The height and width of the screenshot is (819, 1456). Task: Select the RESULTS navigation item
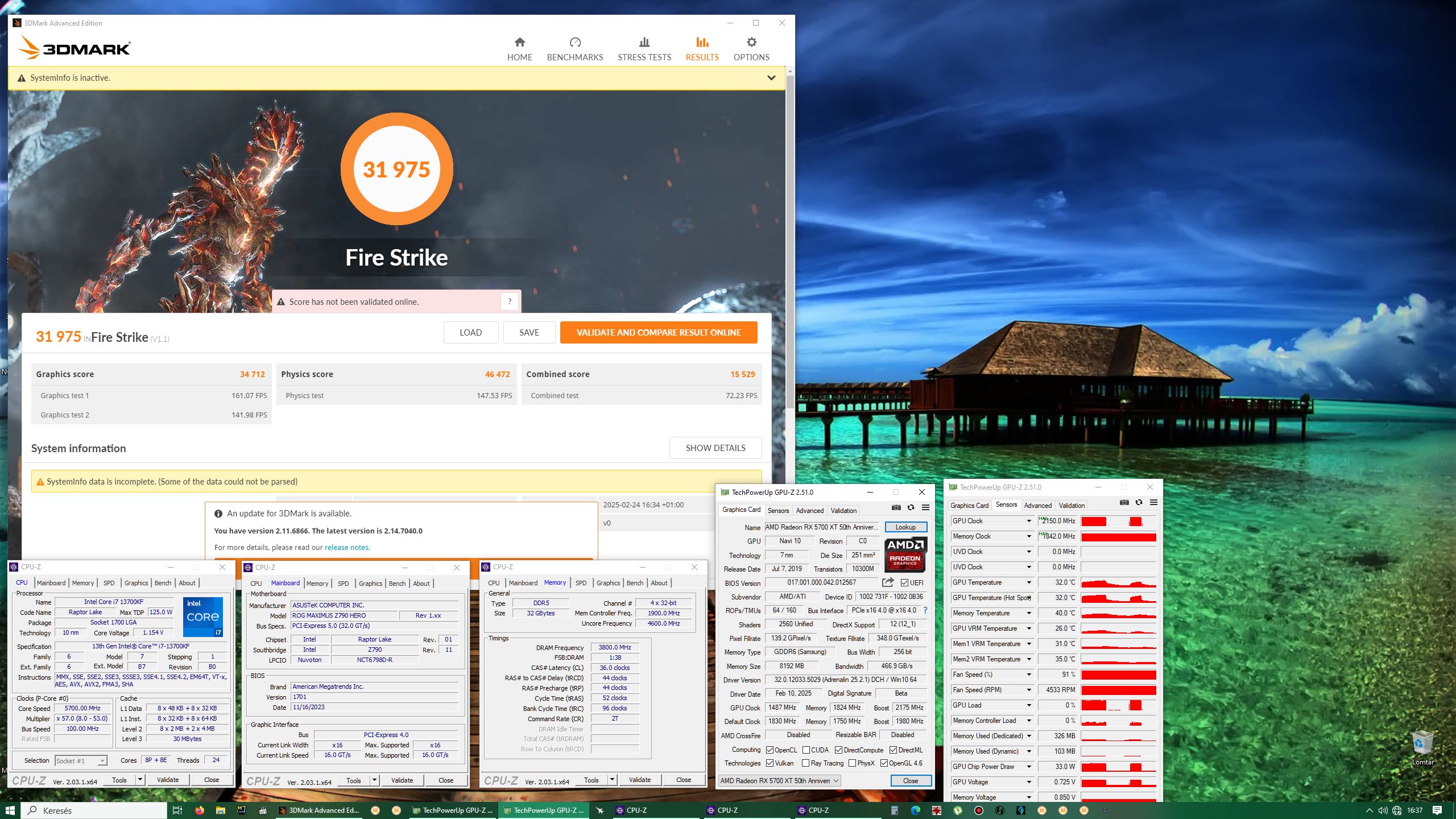[702, 49]
